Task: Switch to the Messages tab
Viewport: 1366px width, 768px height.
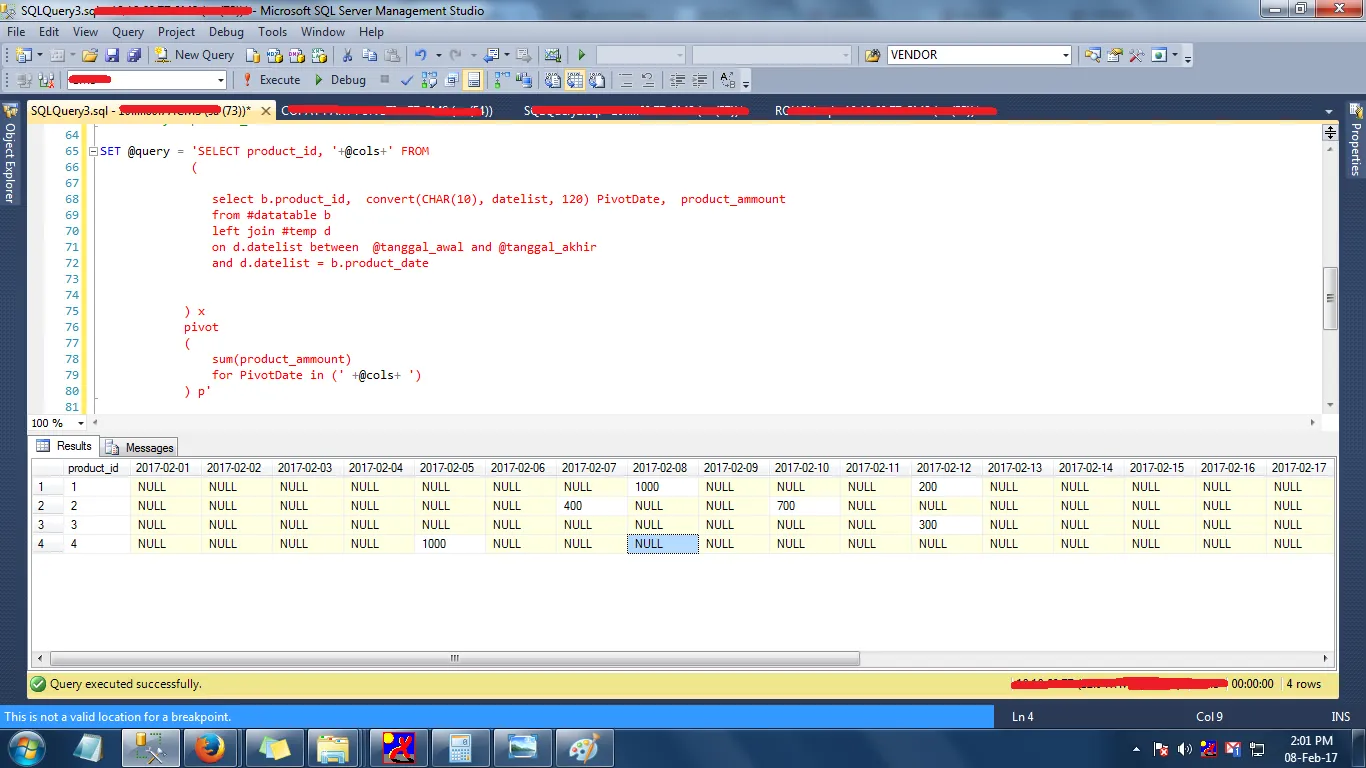Action: click(x=140, y=447)
